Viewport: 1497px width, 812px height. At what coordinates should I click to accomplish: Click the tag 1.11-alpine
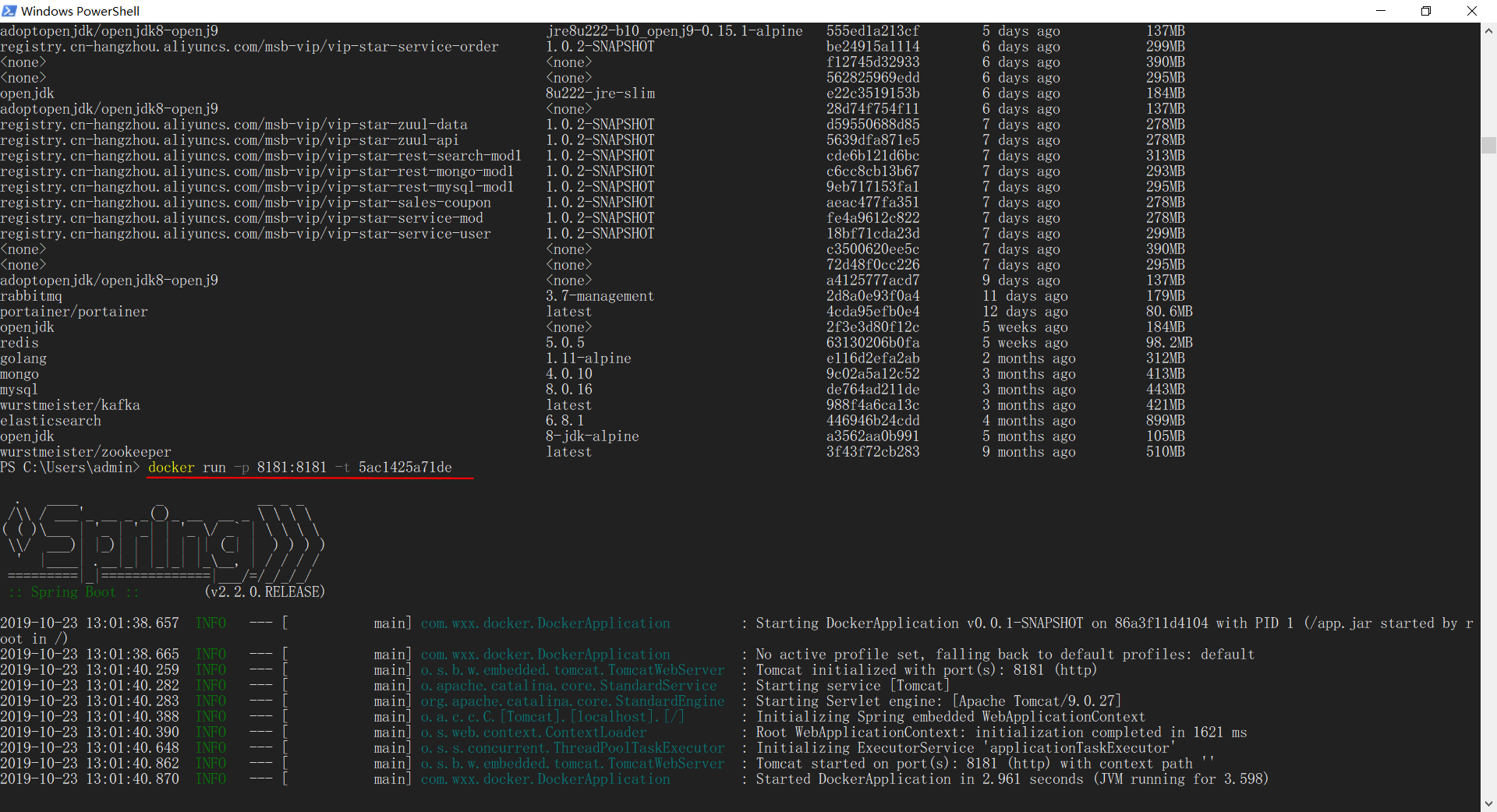(589, 358)
